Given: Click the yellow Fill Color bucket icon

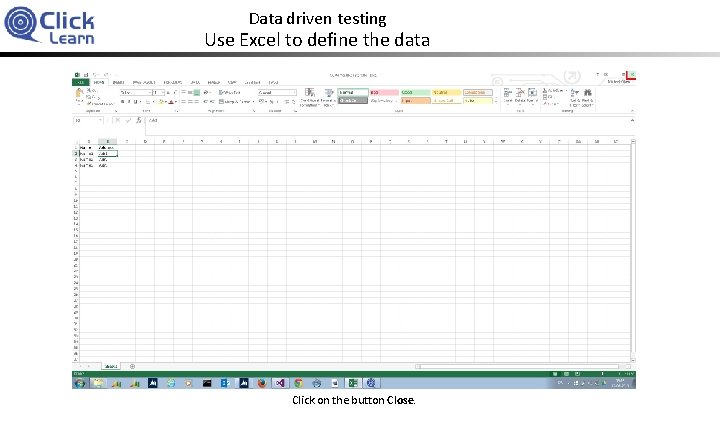Looking at the screenshot, I should [x=162, y=101].
